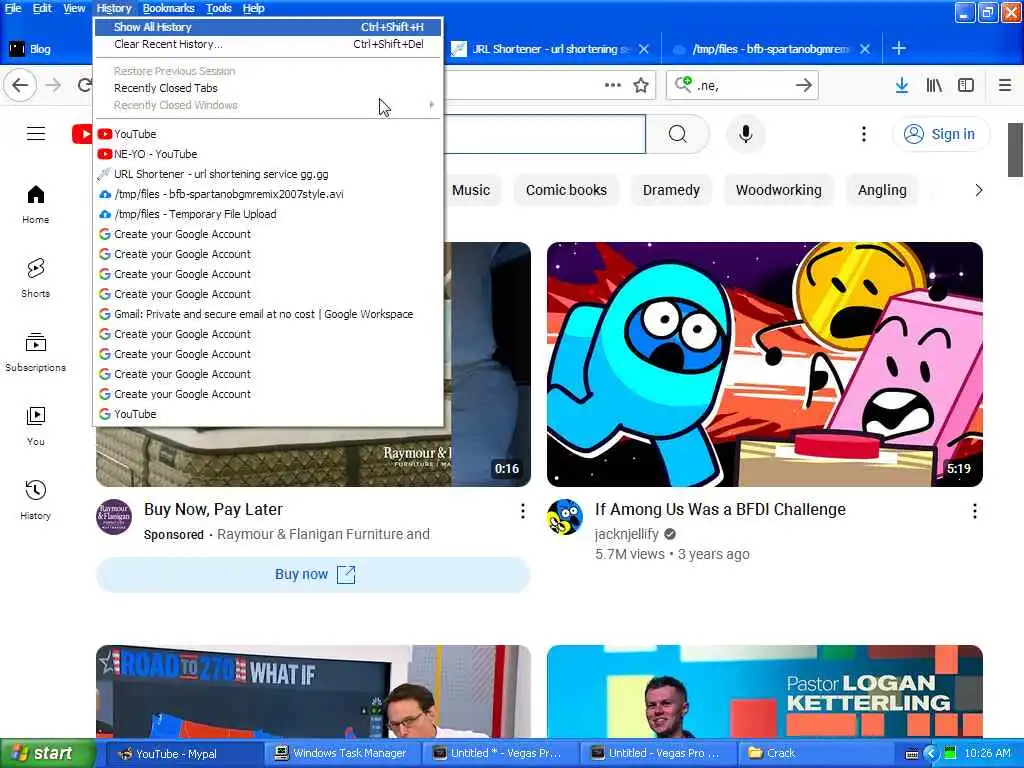
Task: Open the Tools menu
Action: click(219, 8)
